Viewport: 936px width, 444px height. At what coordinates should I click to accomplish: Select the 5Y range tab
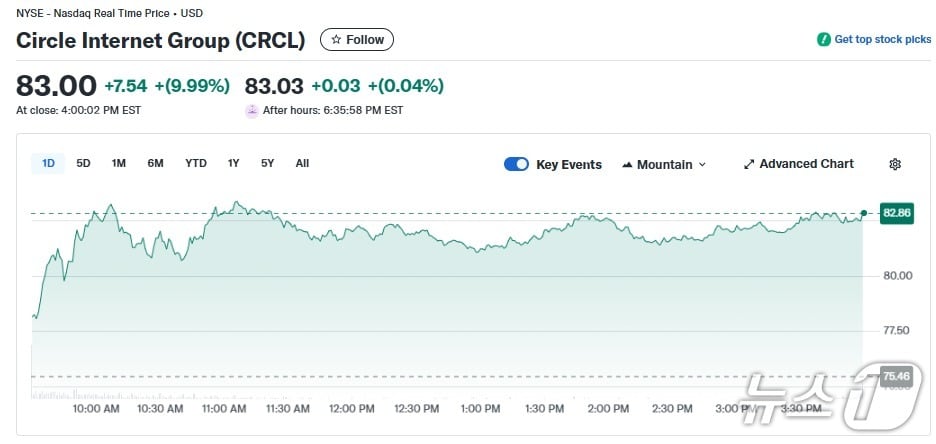pos(268,163)
